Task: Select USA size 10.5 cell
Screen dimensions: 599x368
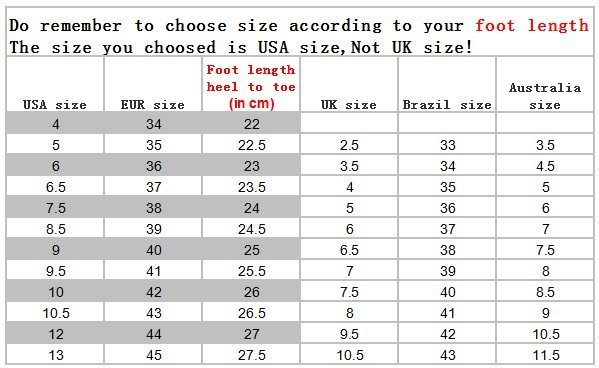Action: coord(56,313)
